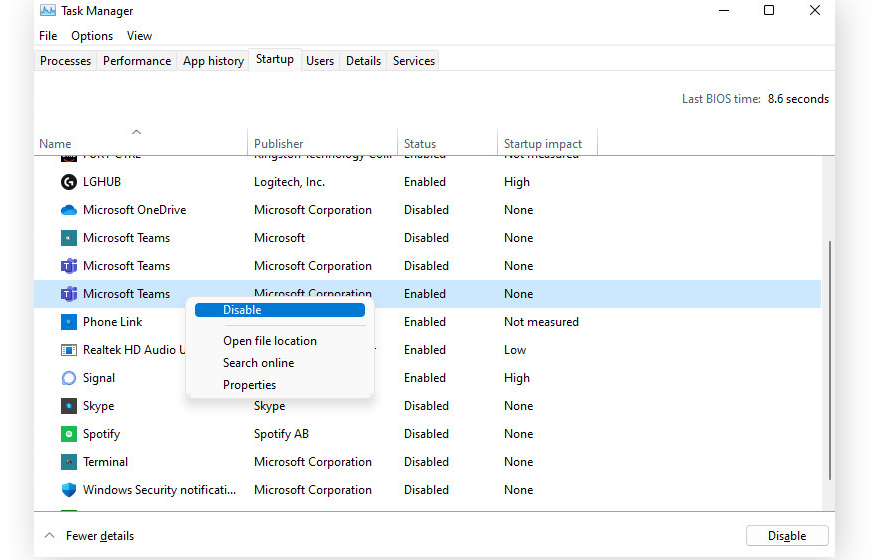Click the Spotify app icon
This screenshot has height=560, width=874.
[x=69, y=434]
